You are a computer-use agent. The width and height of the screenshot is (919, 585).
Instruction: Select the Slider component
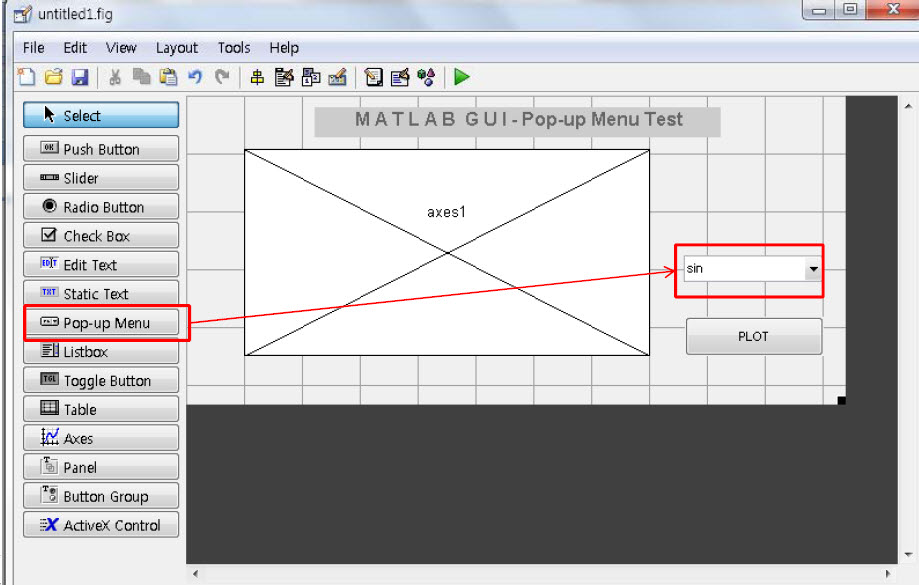point(100,177)
